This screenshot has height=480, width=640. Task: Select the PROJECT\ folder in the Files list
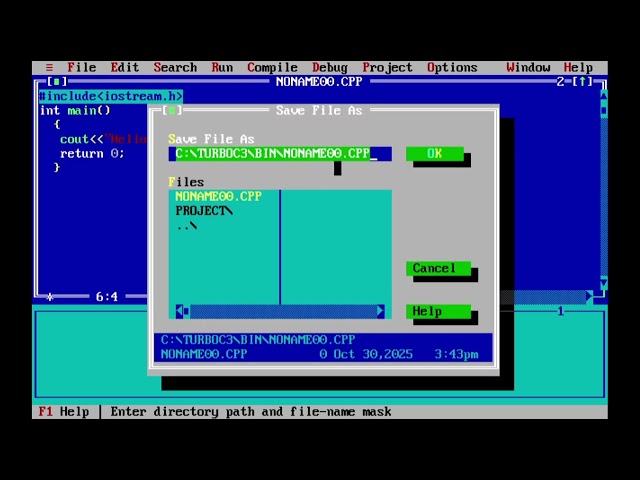coord(204,211)
